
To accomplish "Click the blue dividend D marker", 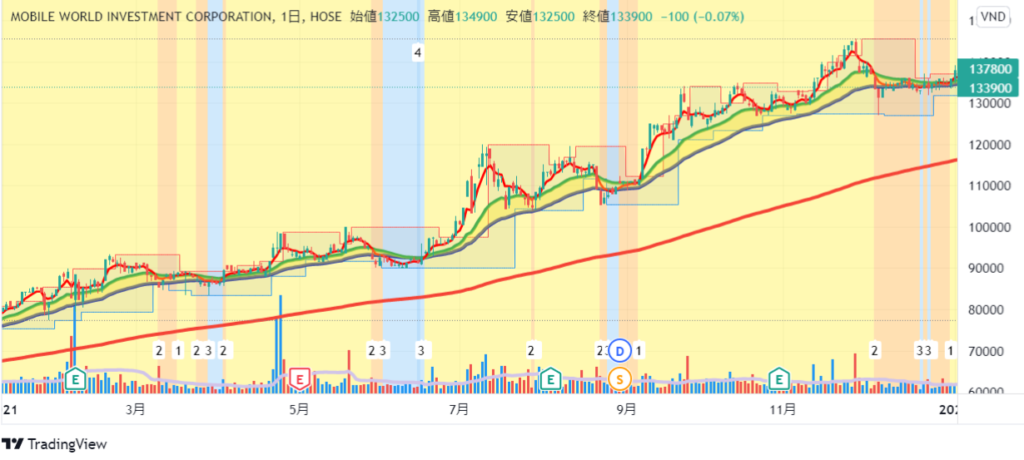I will [620, 352].
